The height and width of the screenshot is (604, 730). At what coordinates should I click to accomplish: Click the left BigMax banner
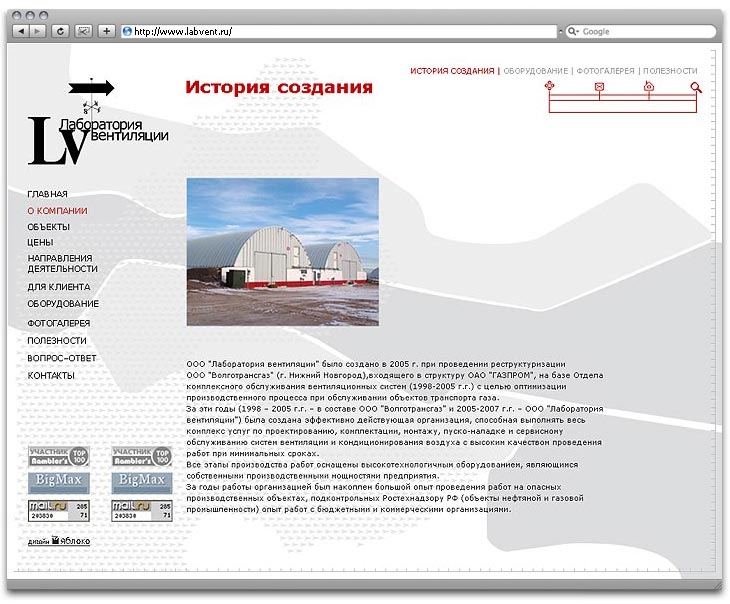coord(59,482)
